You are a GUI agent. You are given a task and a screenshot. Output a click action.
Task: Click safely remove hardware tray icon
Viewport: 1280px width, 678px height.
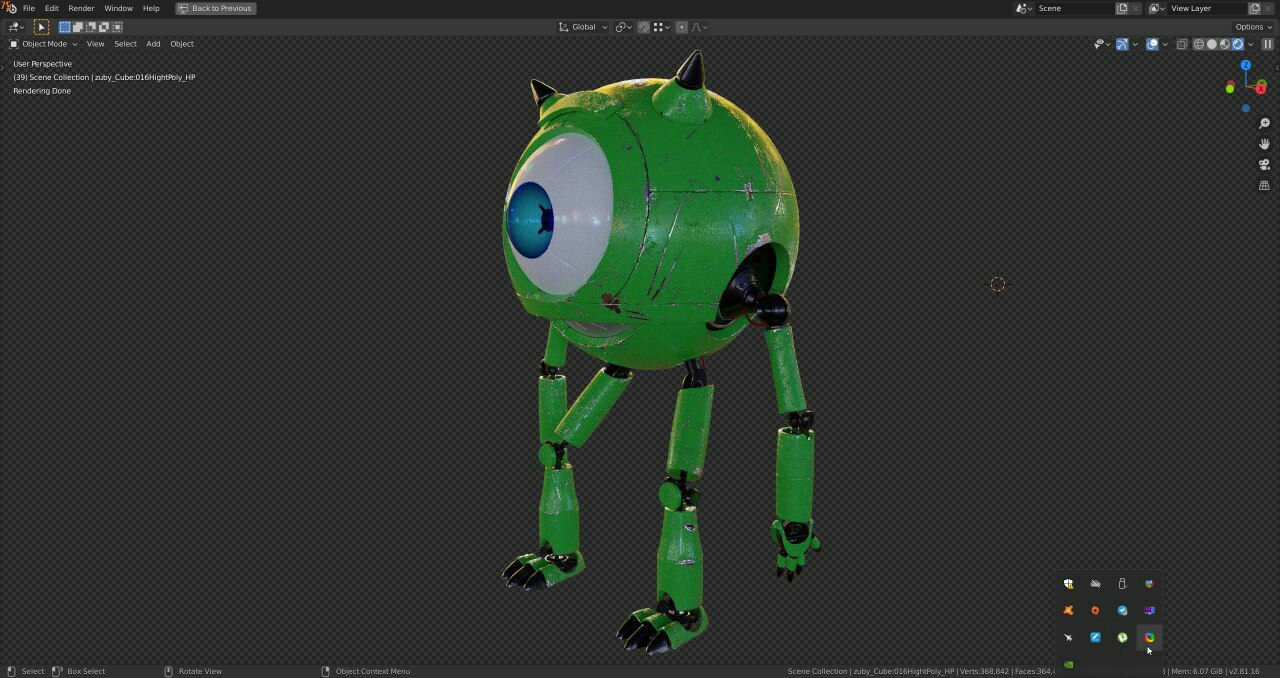click(1122, 584)
